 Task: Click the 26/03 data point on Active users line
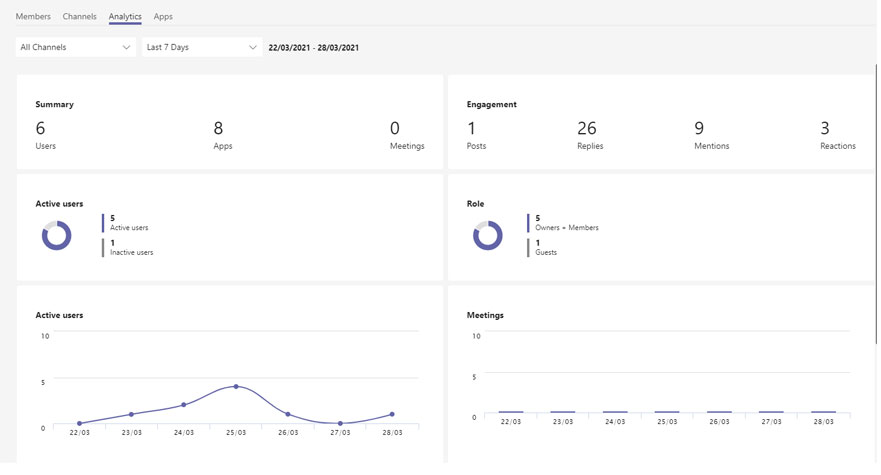coord(288,414)
